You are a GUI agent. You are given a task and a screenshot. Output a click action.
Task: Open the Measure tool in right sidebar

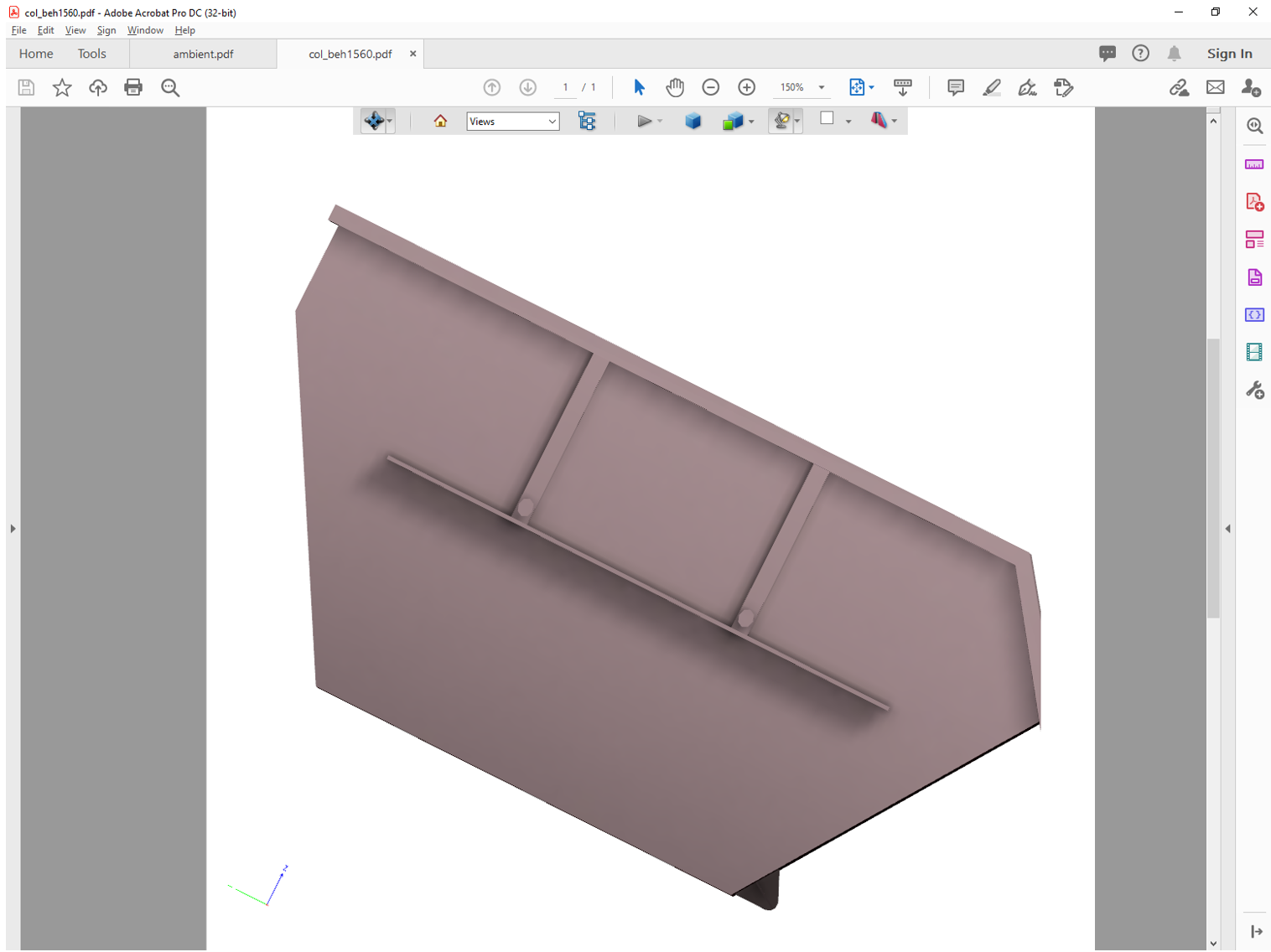tap(1254, 164)
